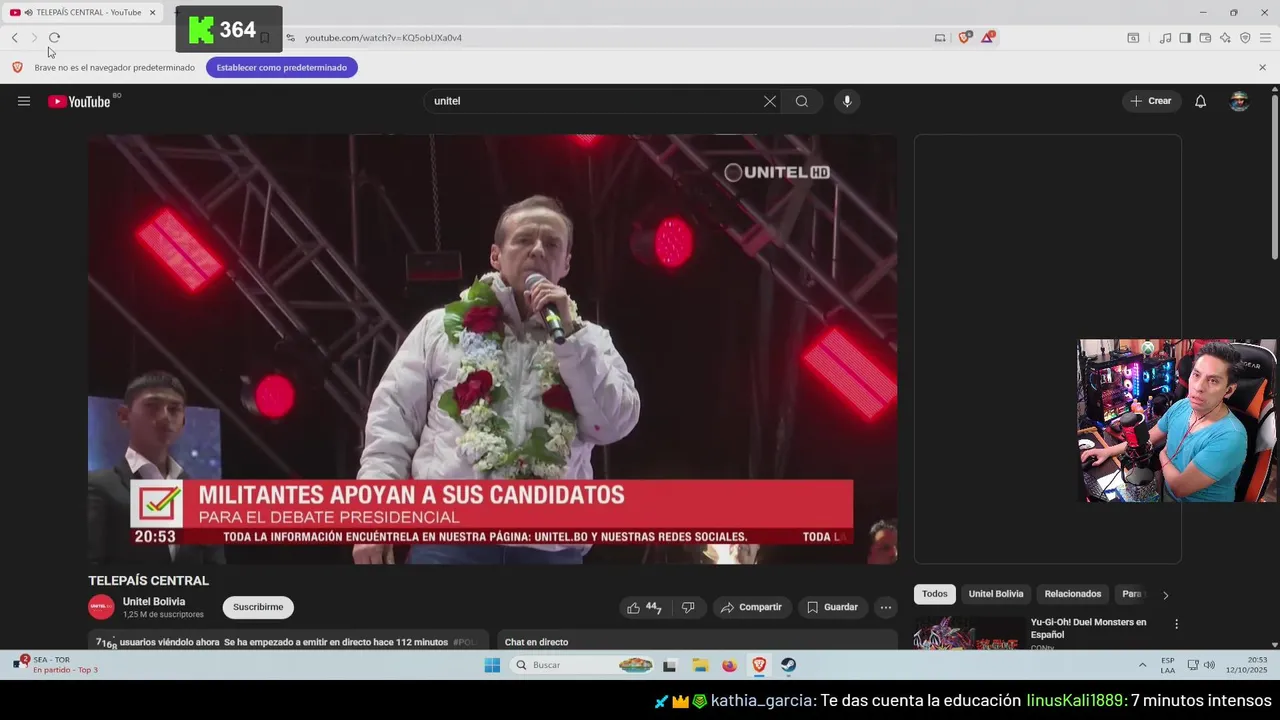
Task: Open Brave browser taskbar icon
Action: coord(759,665)
